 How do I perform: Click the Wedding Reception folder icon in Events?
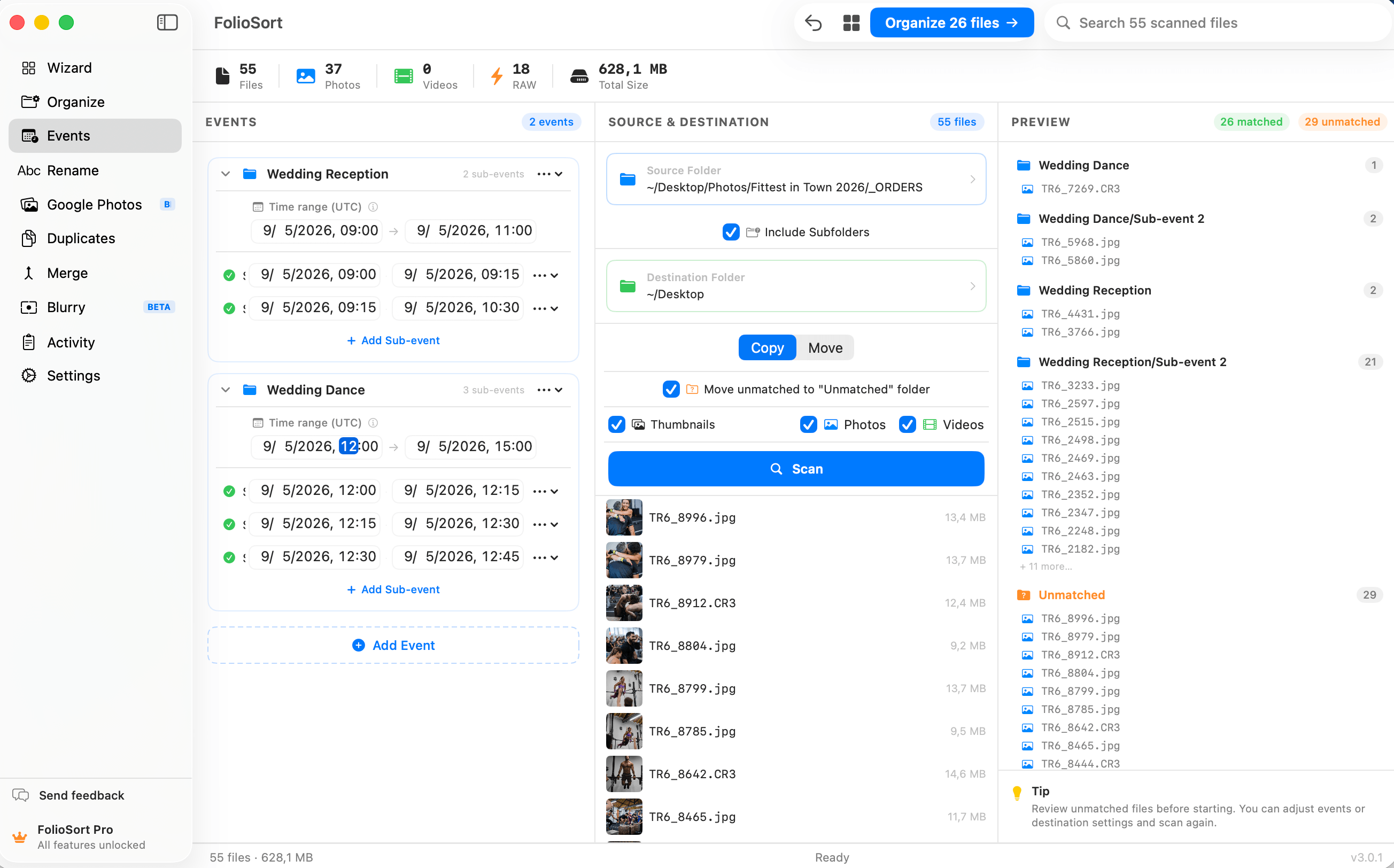pyautogui.click(x=250, y=174)
